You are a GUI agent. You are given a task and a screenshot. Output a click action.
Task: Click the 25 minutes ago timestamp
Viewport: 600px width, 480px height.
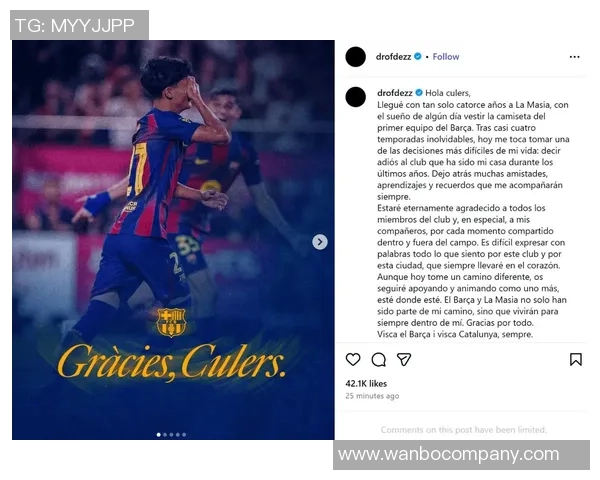[372, 396]
